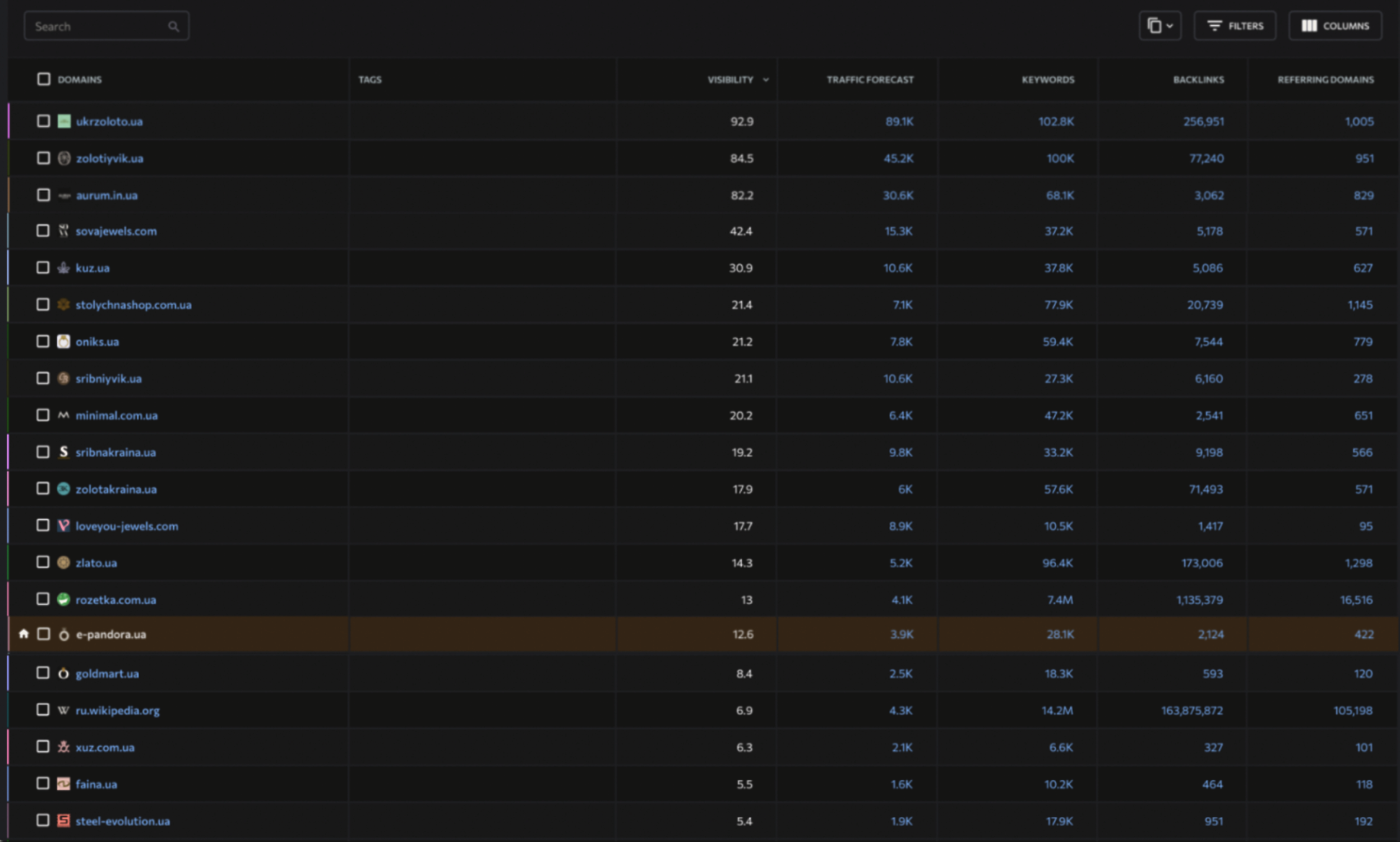
Task: Open traffic forecast 2.5K for goldmart.ua
Action: 900,674
